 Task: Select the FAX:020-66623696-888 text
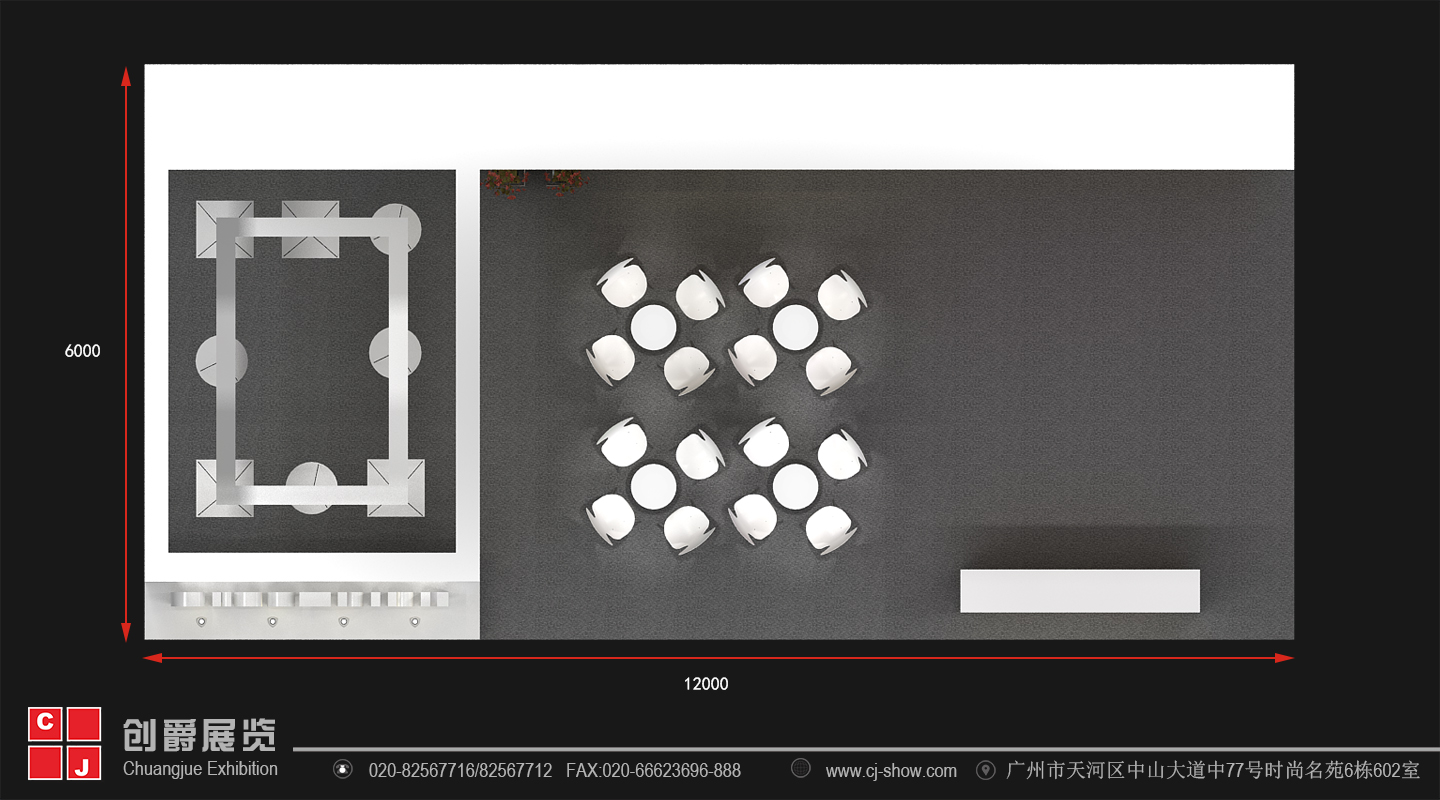tap(654, 771)
